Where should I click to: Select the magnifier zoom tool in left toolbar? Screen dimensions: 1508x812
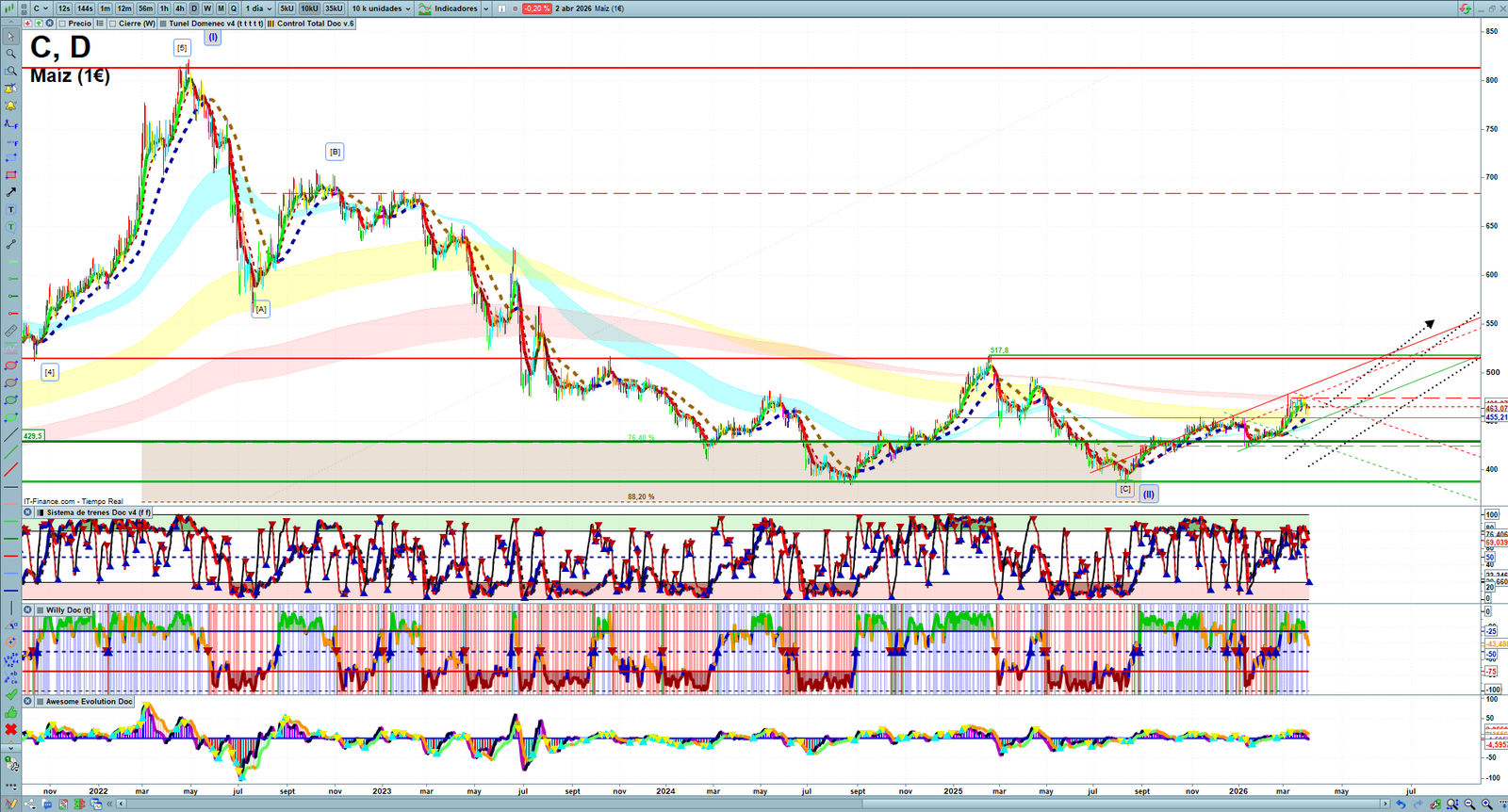click(x=11, y=54)
